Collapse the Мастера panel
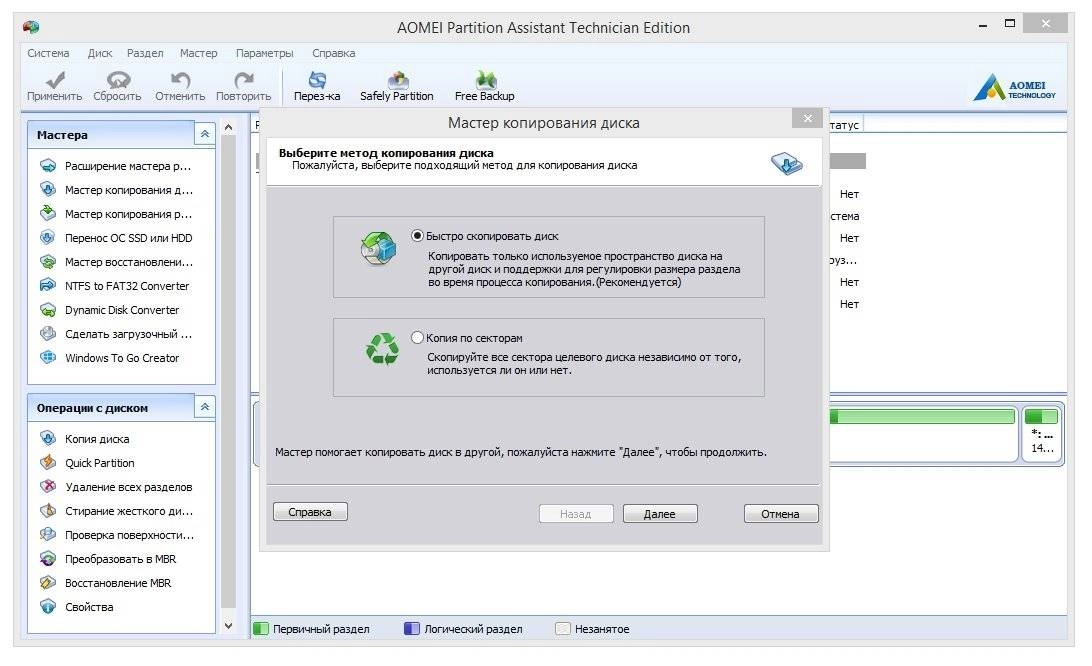Screen dimensions: 1092x666 click(205, 134)
